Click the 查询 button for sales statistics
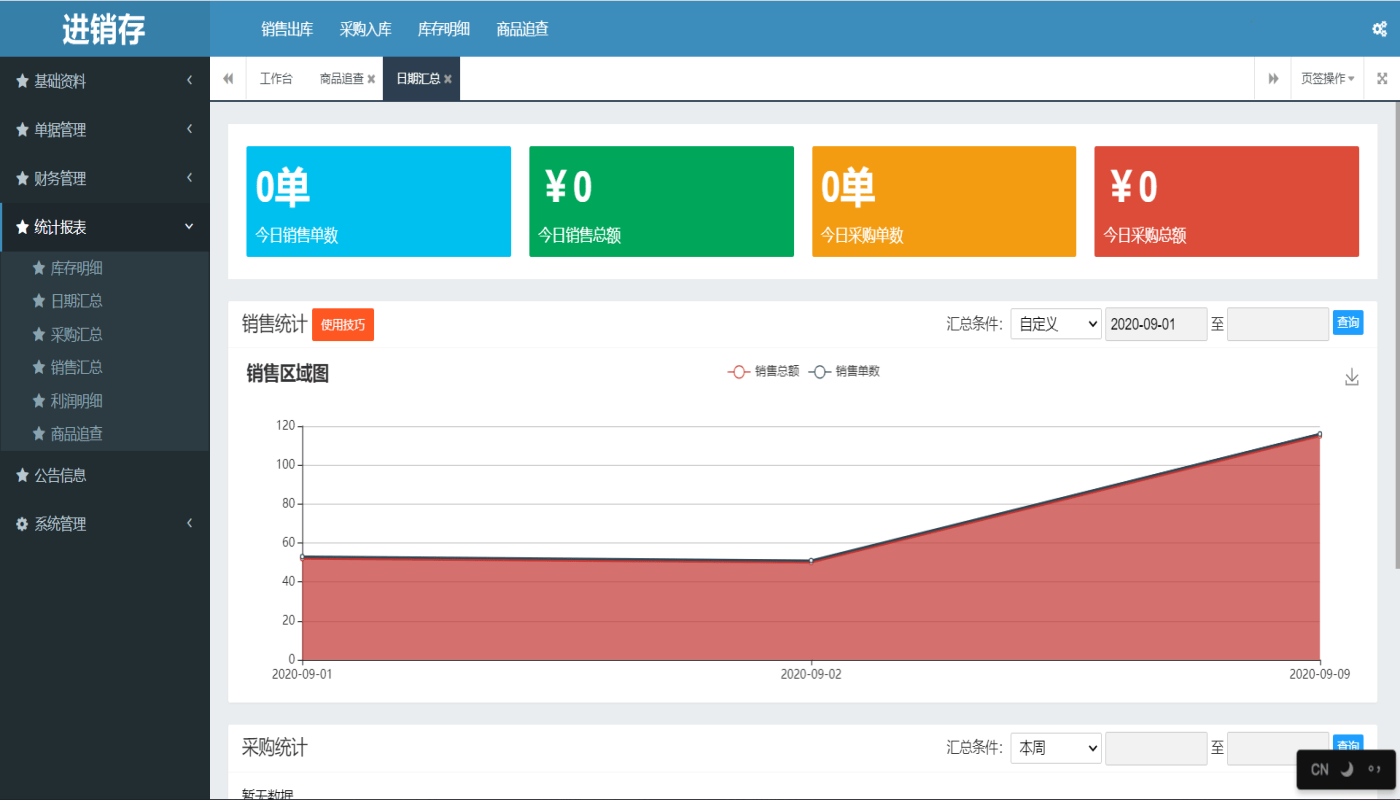The image size is (1400, 800). pyautogui.click(x=1347, y=322)
